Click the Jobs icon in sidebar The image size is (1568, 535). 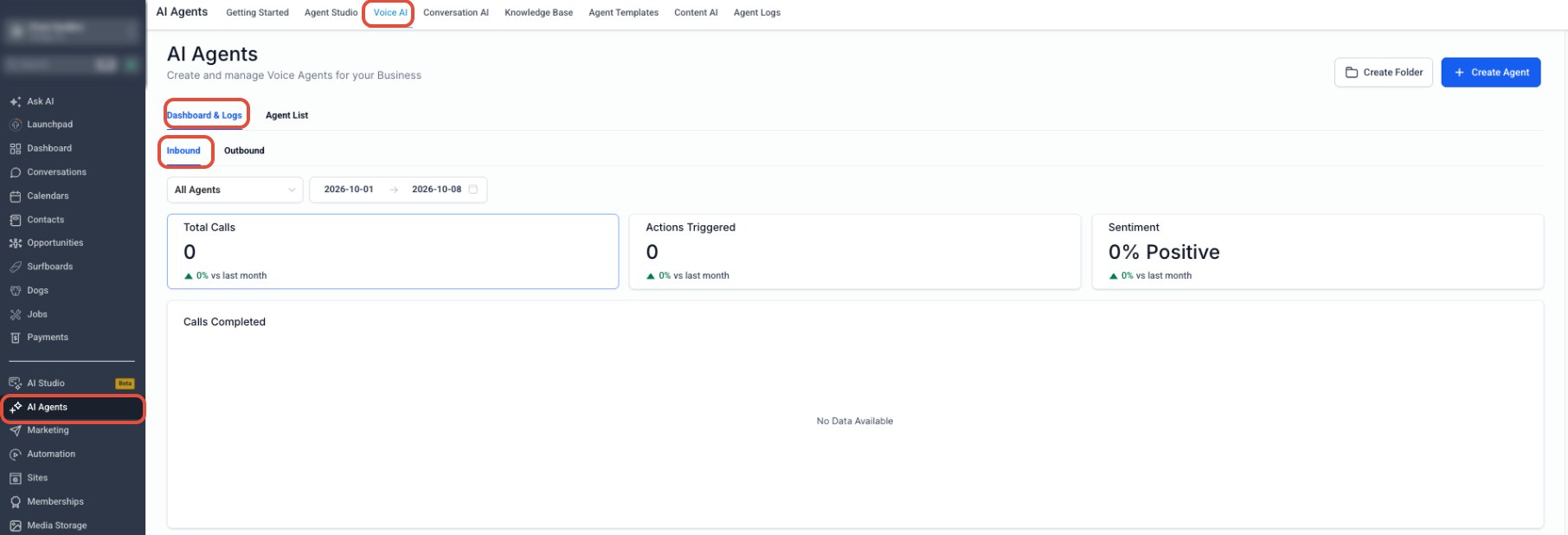click(16, 314)
